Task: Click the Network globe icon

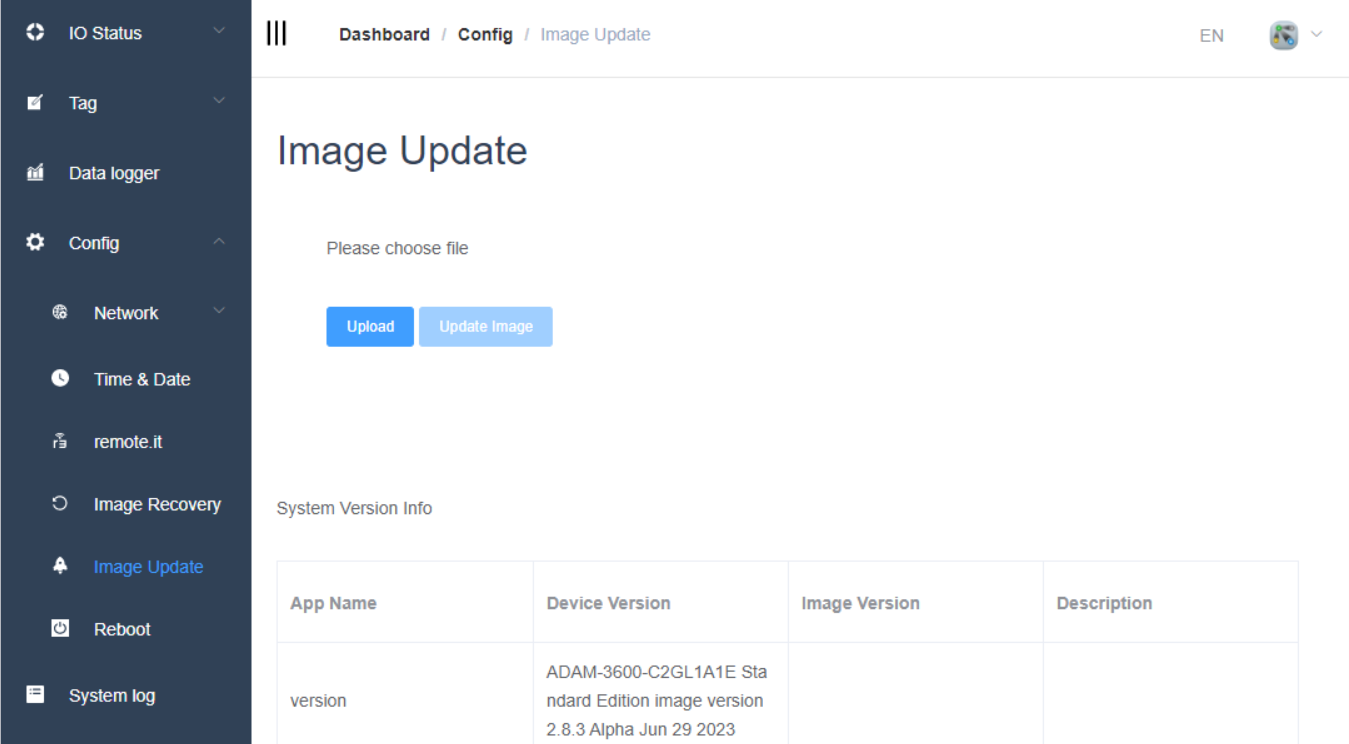Action: [x=60, y=313]
